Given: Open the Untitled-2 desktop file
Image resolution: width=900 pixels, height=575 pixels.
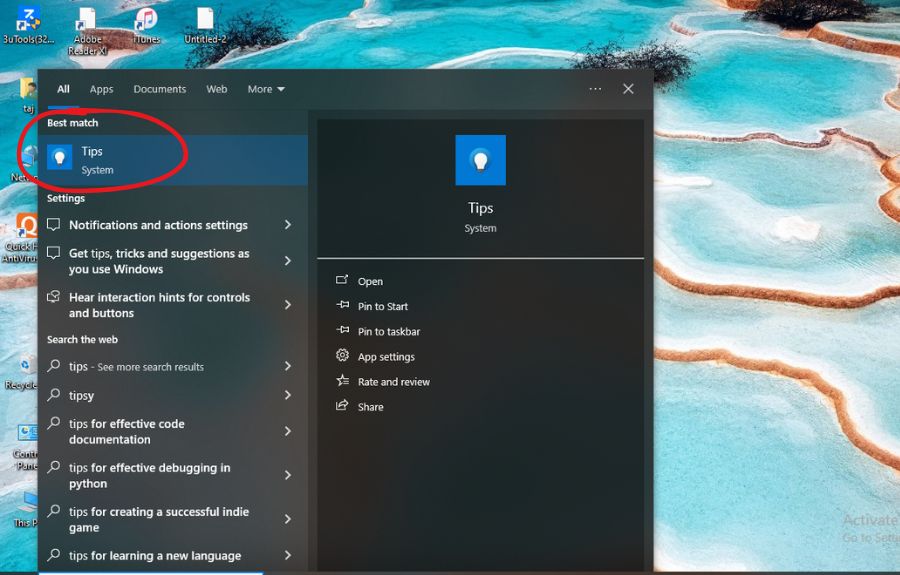Looking at the screenshot, I should [205, 25].
